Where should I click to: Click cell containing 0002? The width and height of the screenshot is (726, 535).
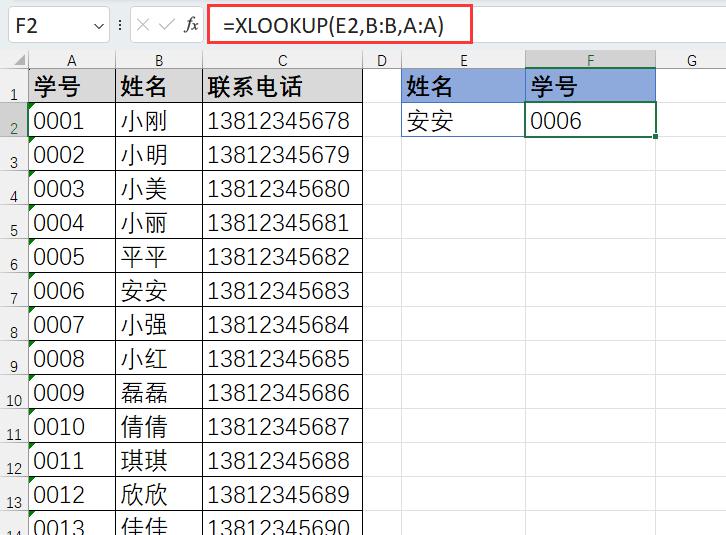tap(72, 154)
